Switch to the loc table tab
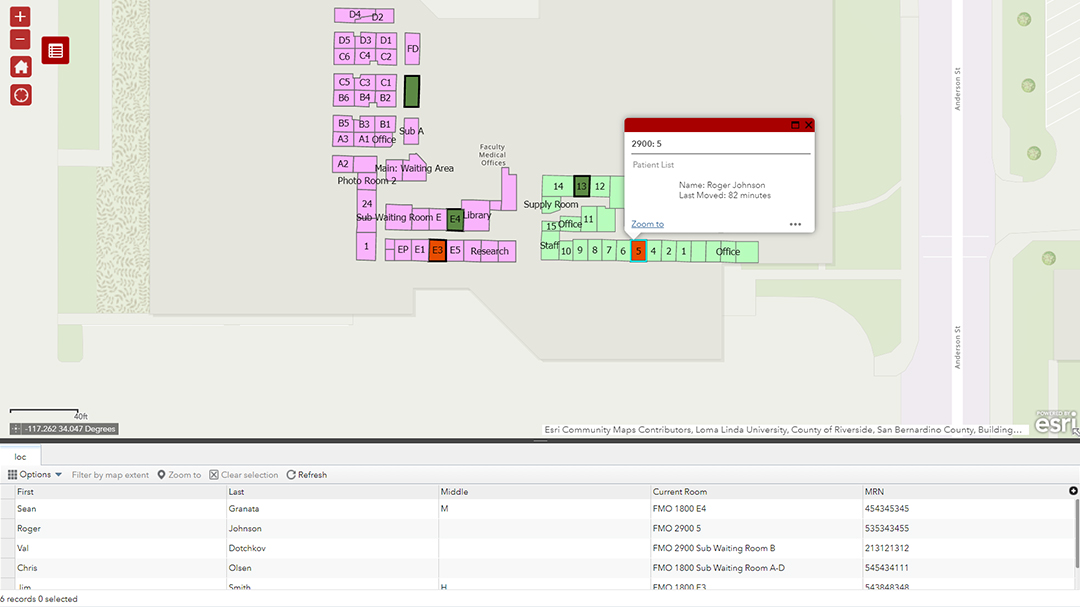 [21, 457]
